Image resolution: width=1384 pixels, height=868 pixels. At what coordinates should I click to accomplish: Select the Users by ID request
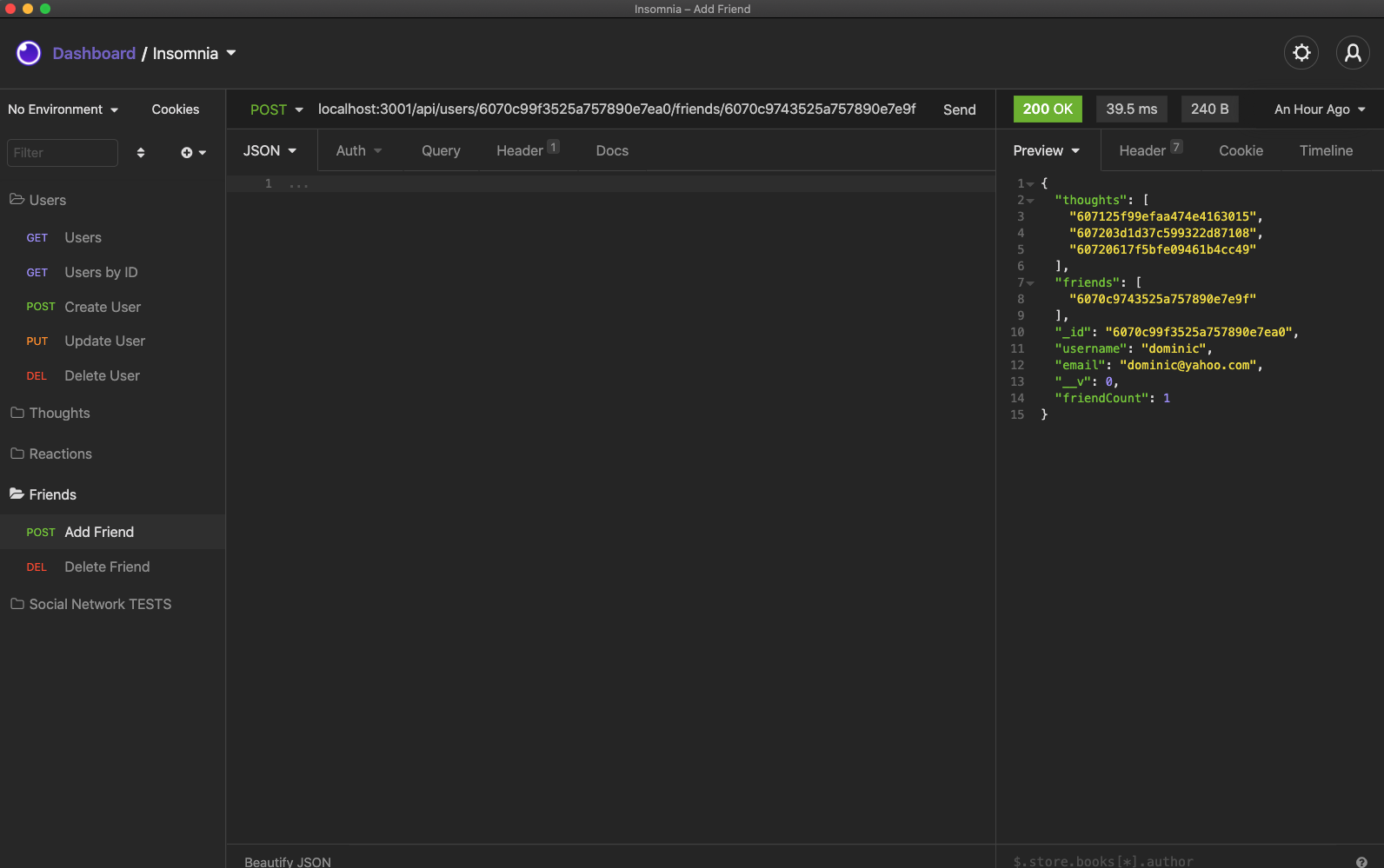point(112,272)
